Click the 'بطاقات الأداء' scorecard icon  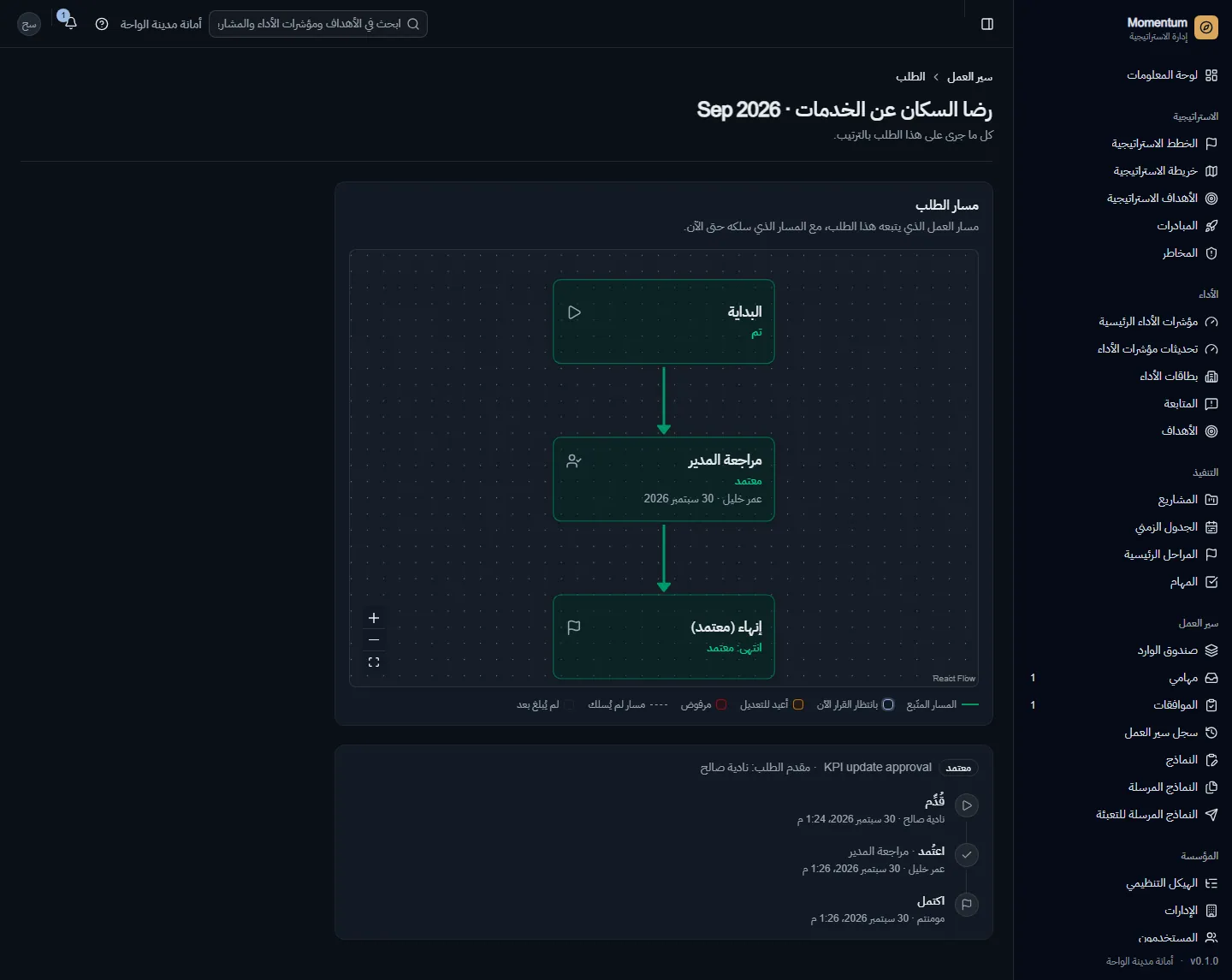coord(1211,377)
